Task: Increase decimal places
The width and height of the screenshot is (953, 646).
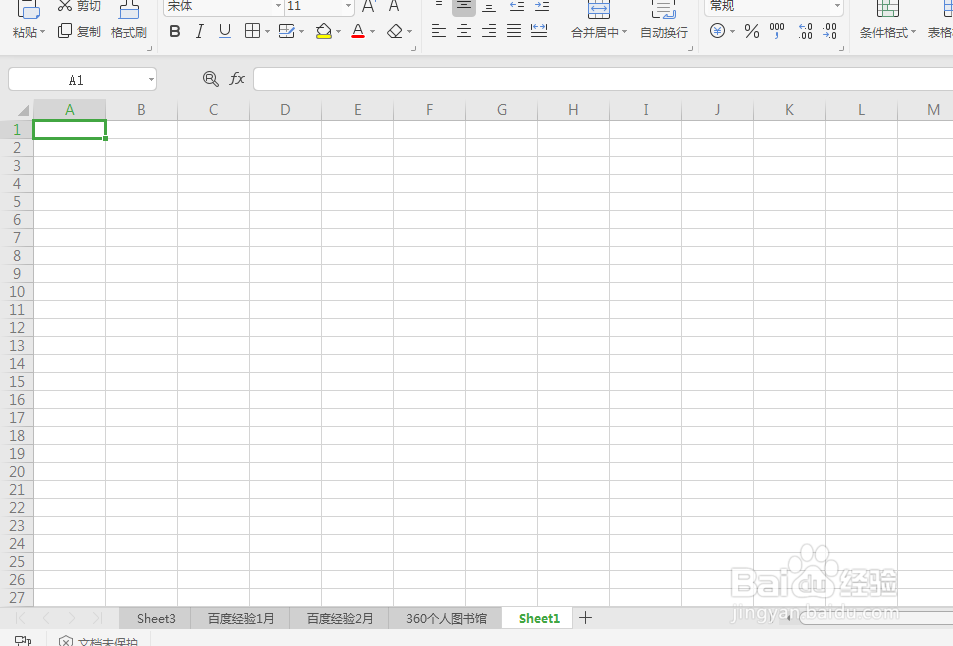Action: click(805, 32)
